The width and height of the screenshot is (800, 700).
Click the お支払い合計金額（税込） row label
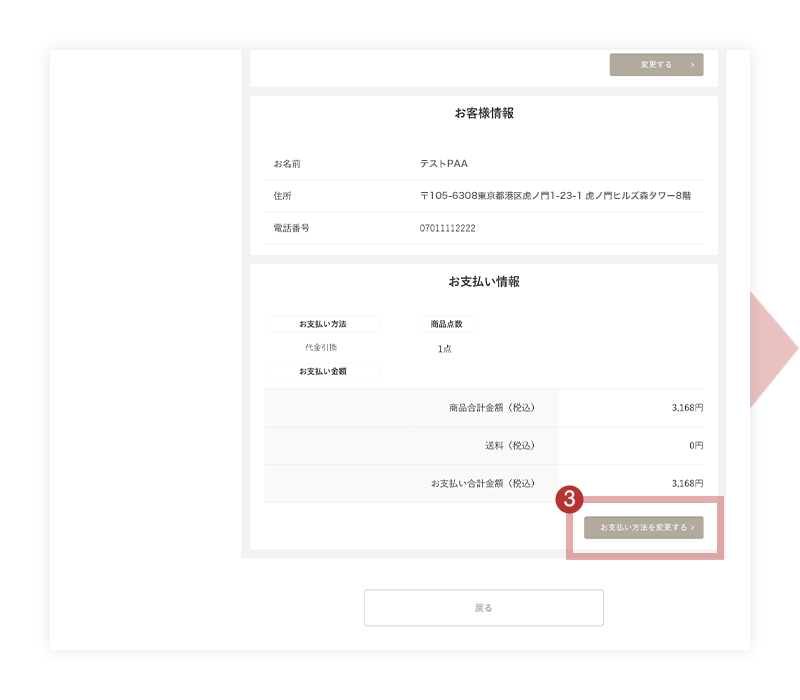484,483
